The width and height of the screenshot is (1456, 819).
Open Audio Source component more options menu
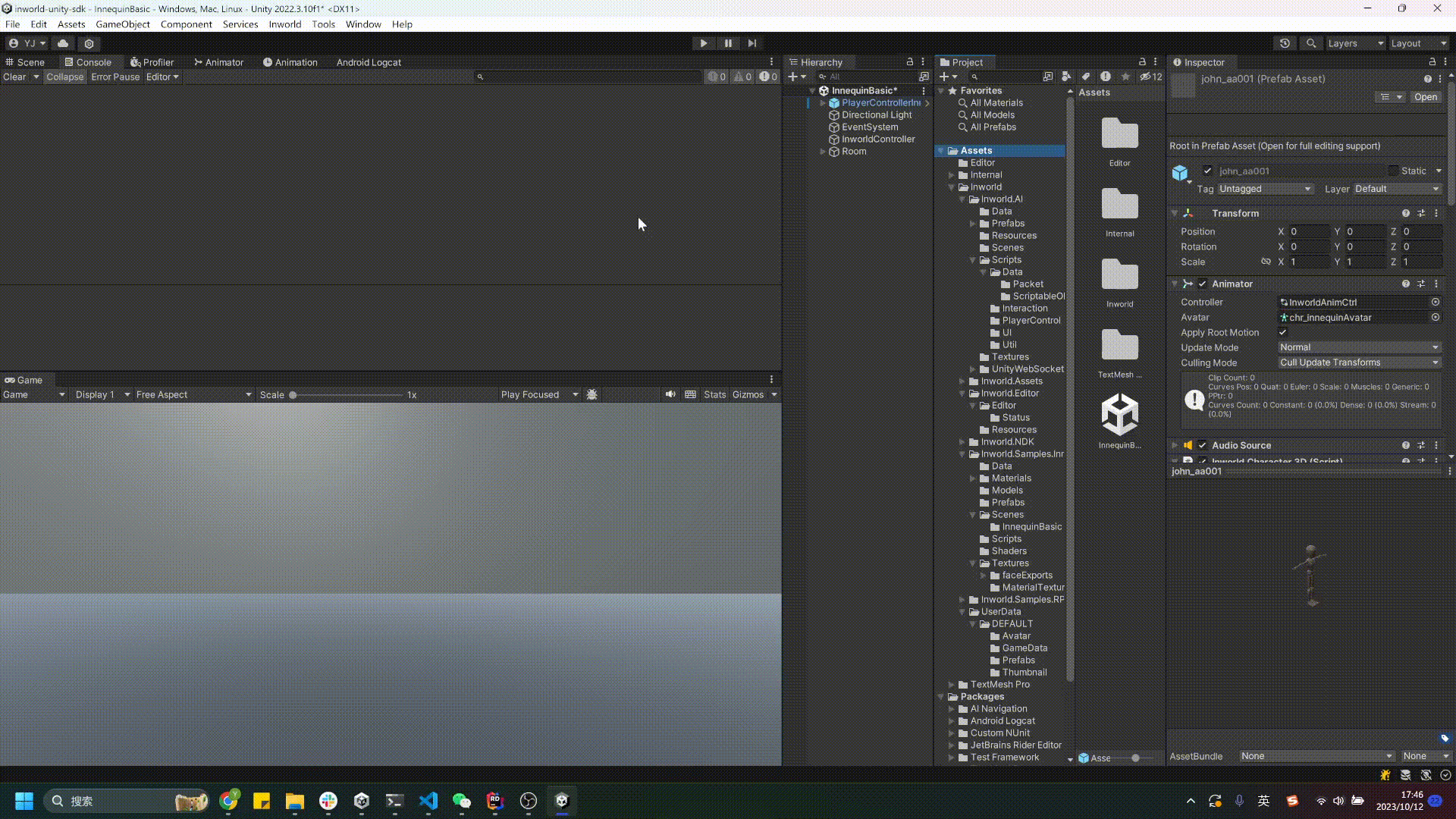1436,445
